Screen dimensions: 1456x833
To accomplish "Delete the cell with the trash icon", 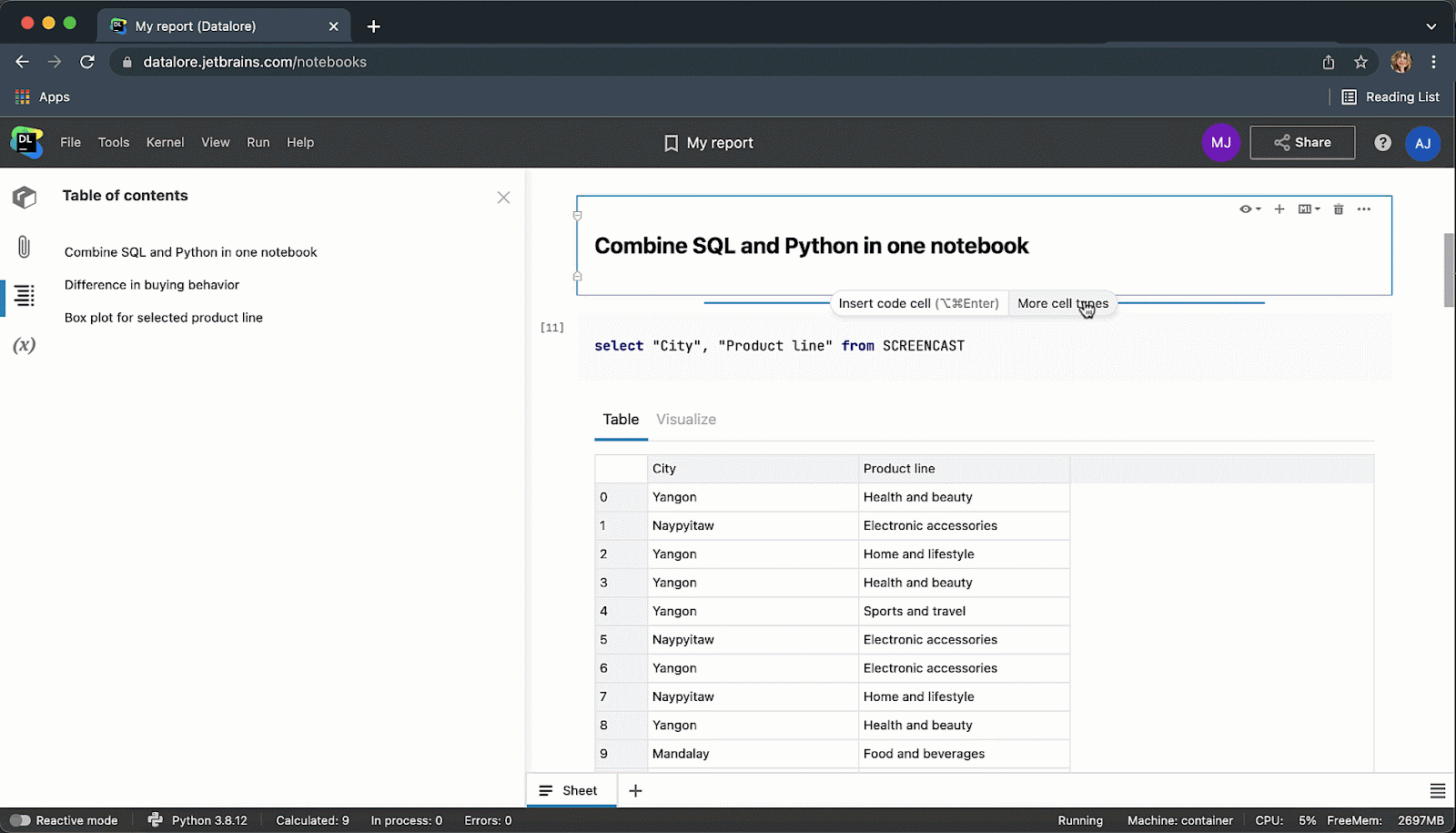I will pos(1338,209).
